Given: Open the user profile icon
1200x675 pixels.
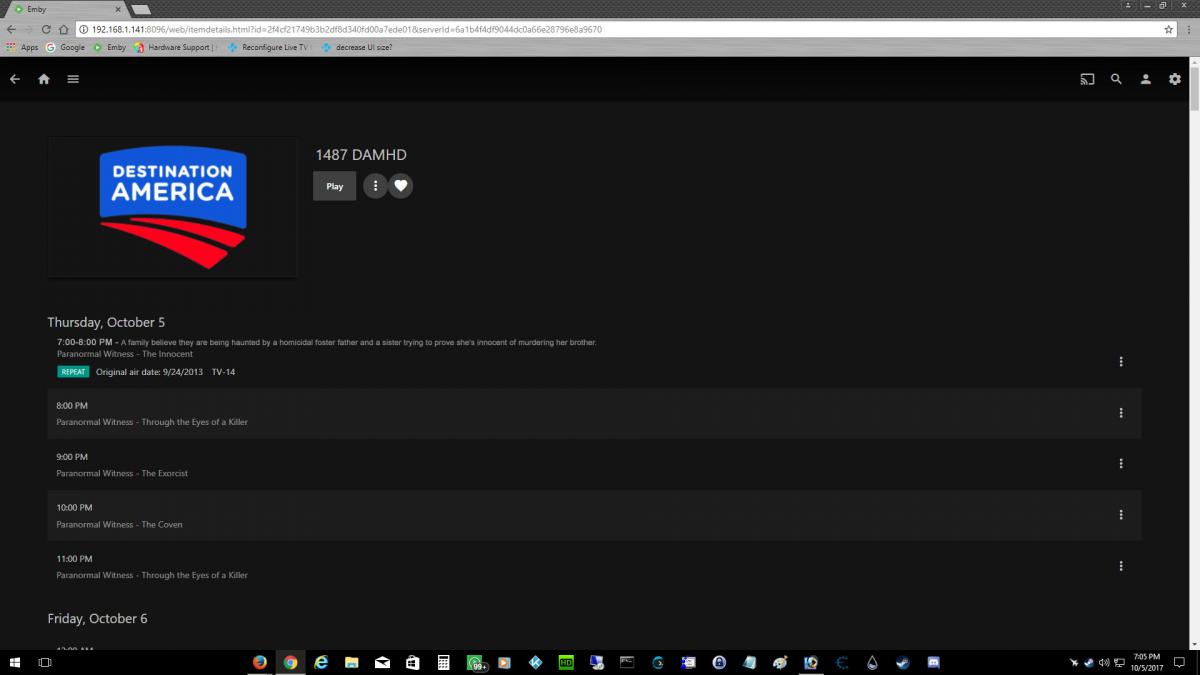Looking at the screenshot, I should click(1146, 79).
